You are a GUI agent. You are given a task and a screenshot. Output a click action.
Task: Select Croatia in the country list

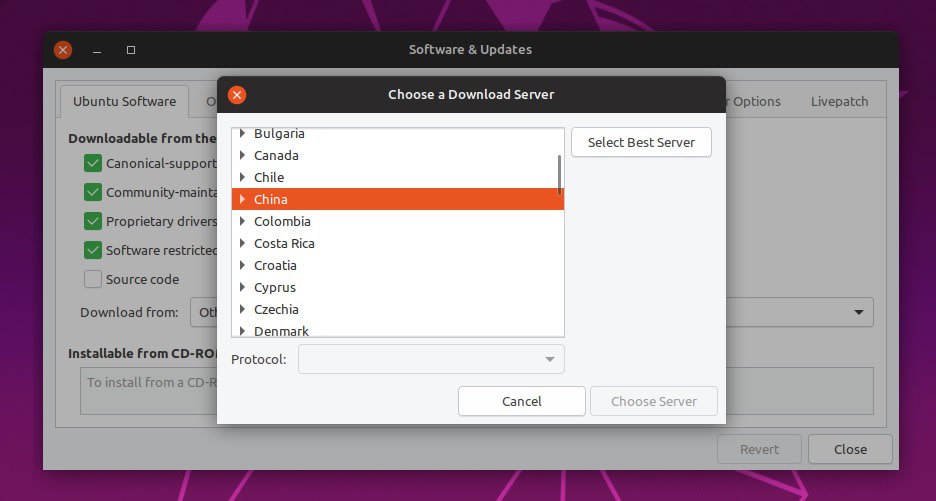tap(398, 266)
